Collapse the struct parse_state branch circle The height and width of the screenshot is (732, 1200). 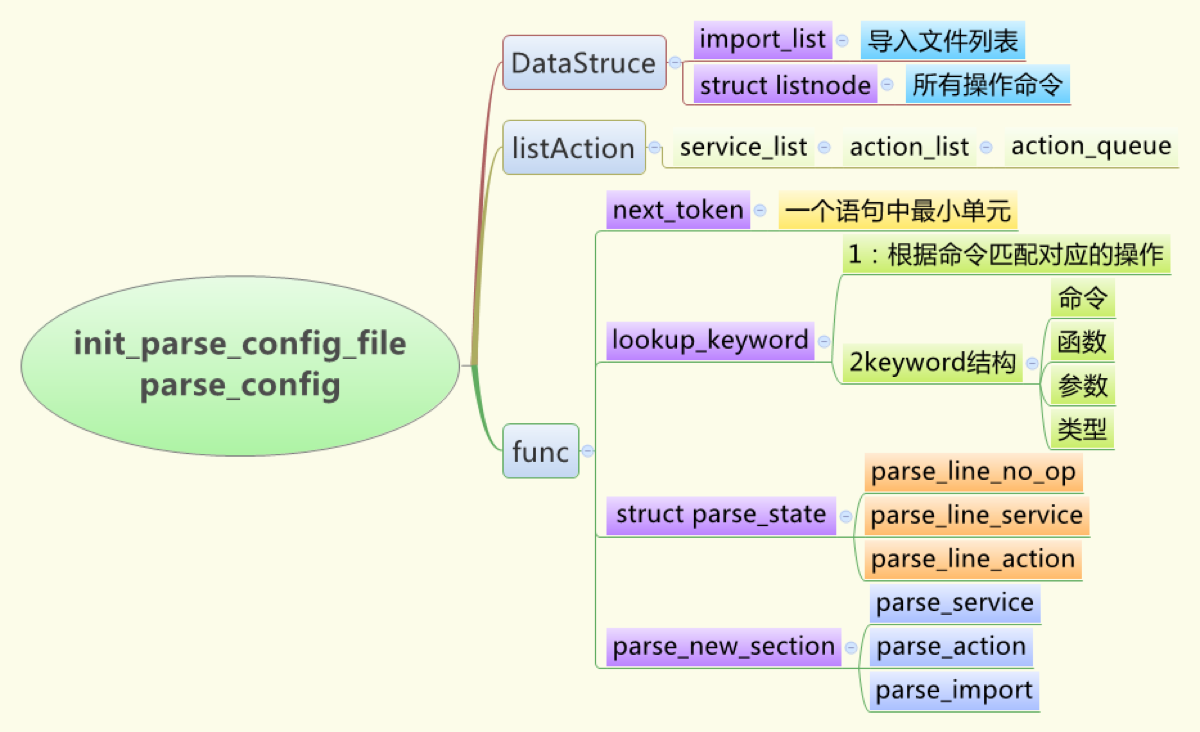[x=846, y=516]
